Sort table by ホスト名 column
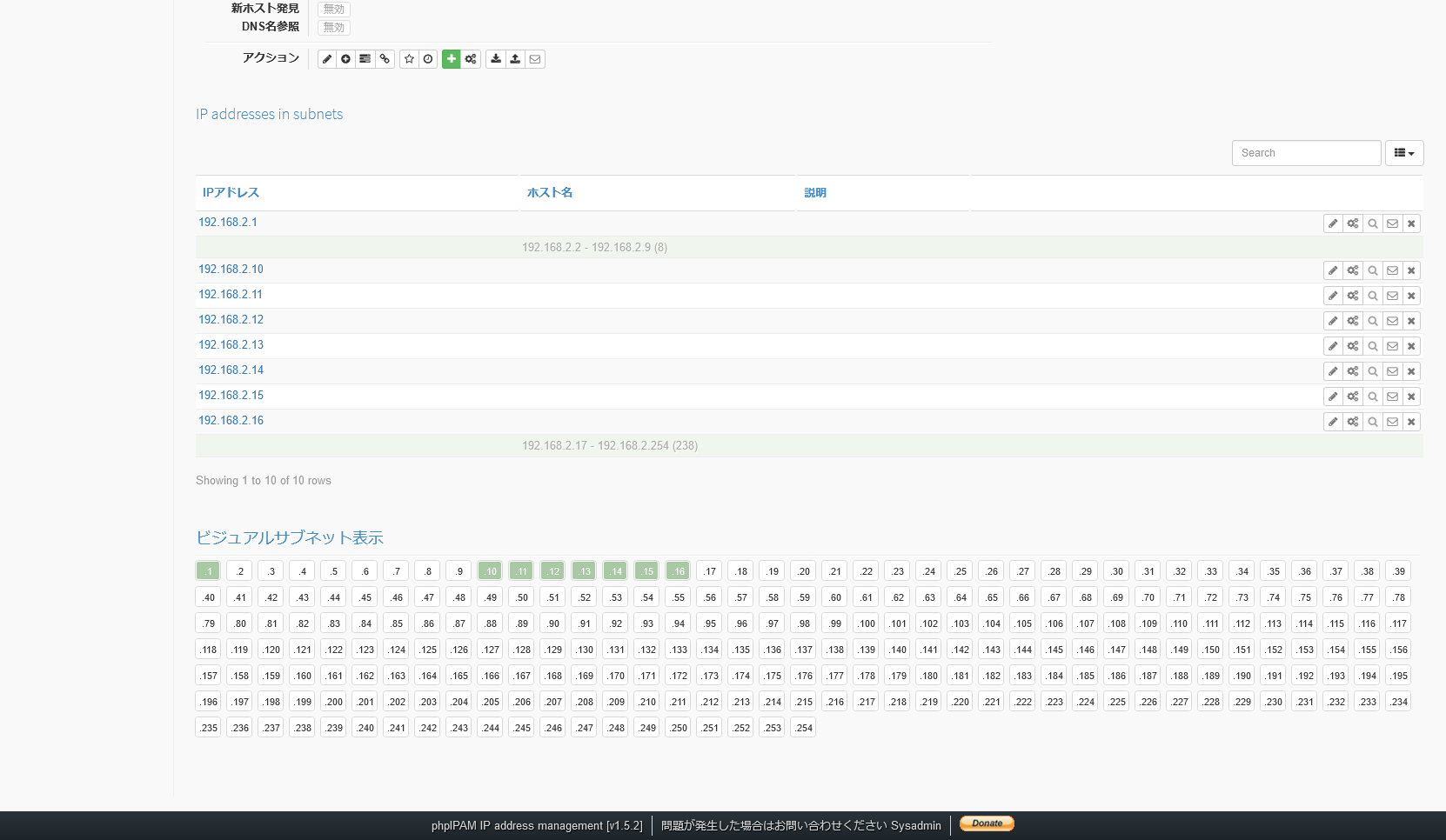The image size is (1446, 840). [x=550, y=192]
